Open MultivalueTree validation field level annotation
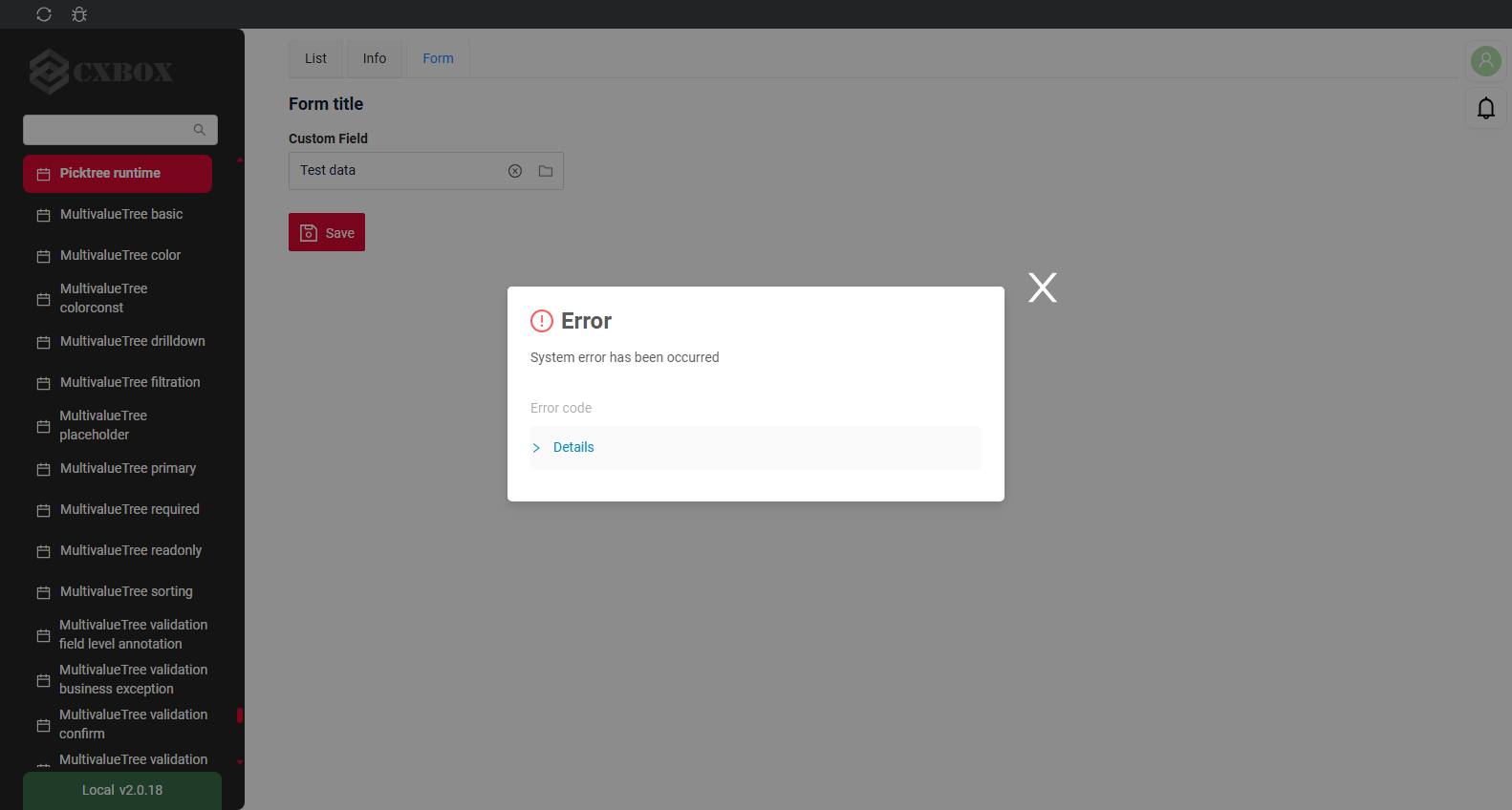This screenshot has height=810, width=1512. [118, 634]
